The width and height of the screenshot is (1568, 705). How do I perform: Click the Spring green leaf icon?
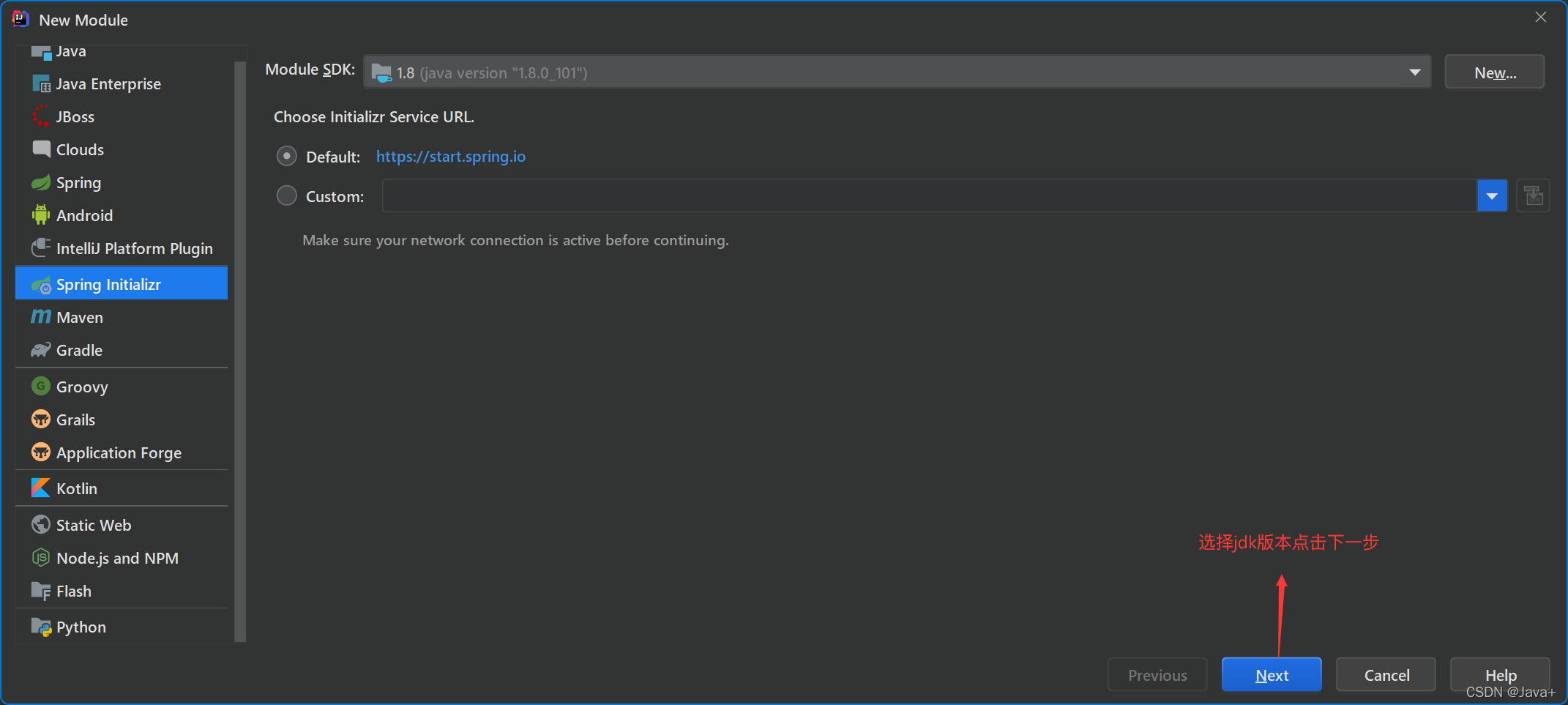tap(41, 182)
